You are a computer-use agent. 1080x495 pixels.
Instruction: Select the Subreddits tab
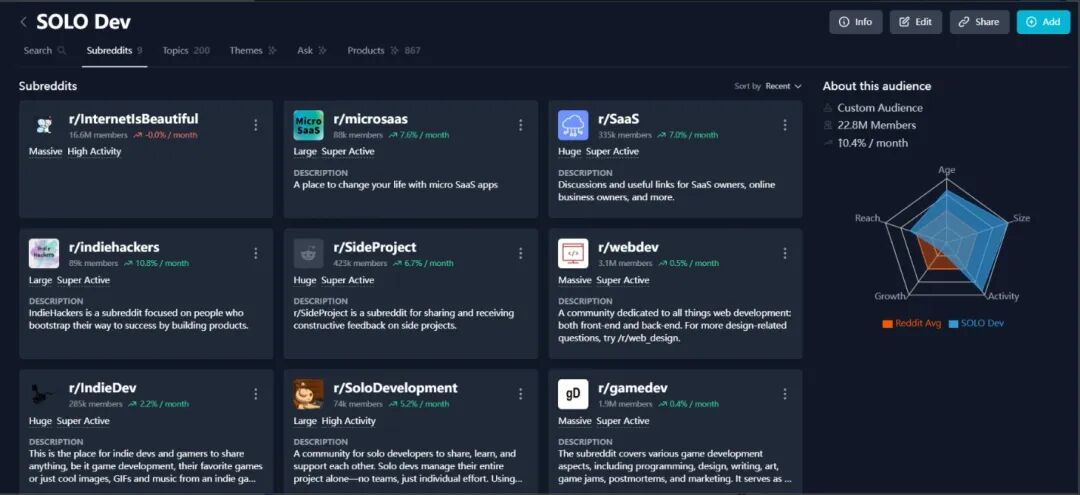click(114, 50)
